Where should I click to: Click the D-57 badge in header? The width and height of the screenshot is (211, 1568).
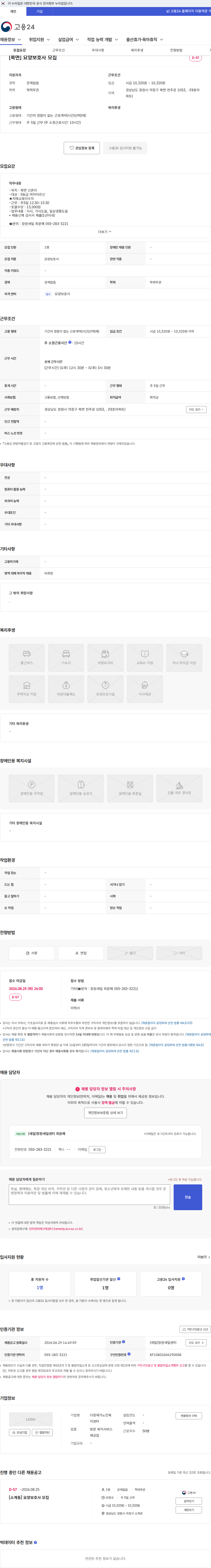point(195,58)
